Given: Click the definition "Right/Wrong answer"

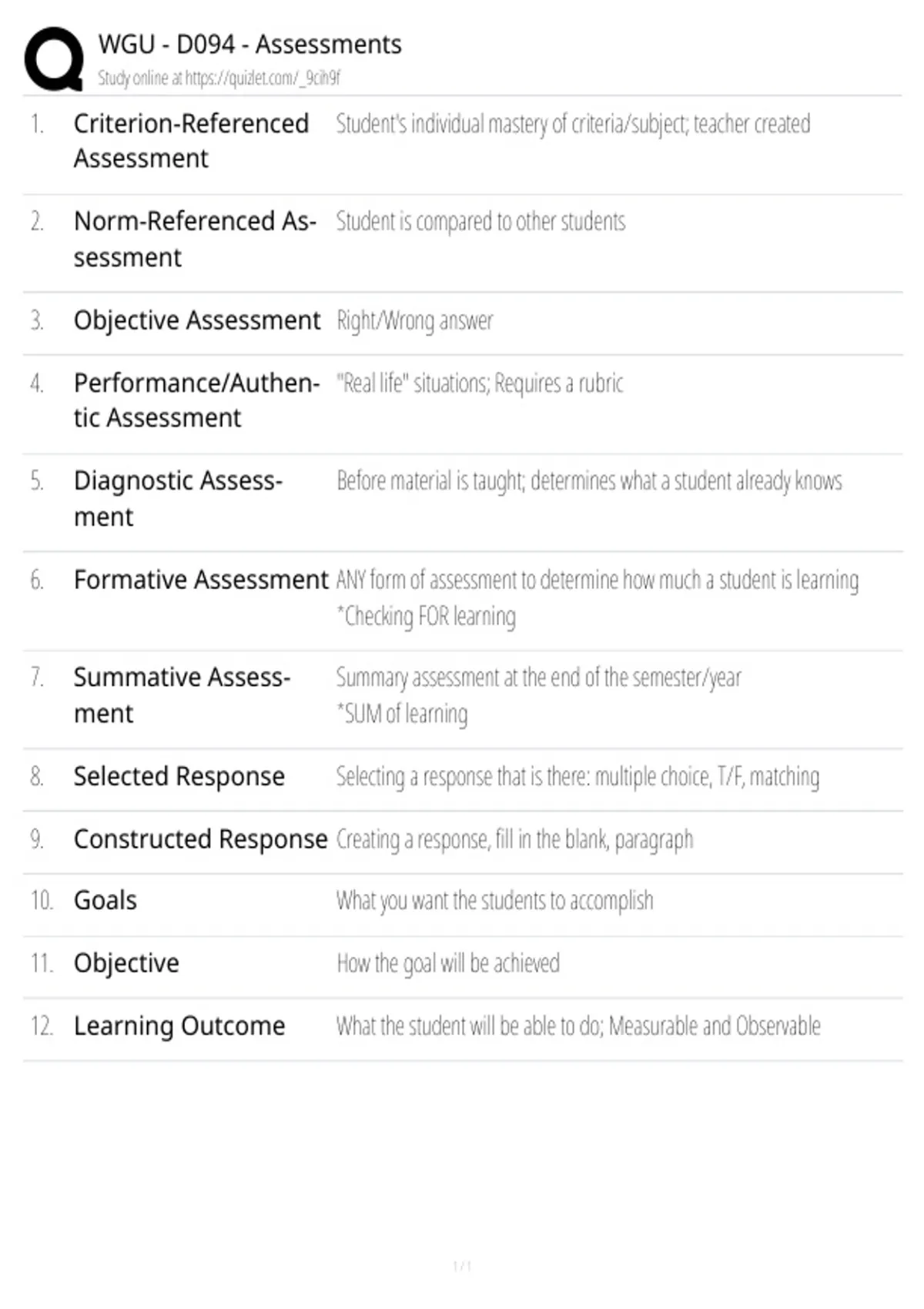Looking at the screenshot, I should click(414, 320).
